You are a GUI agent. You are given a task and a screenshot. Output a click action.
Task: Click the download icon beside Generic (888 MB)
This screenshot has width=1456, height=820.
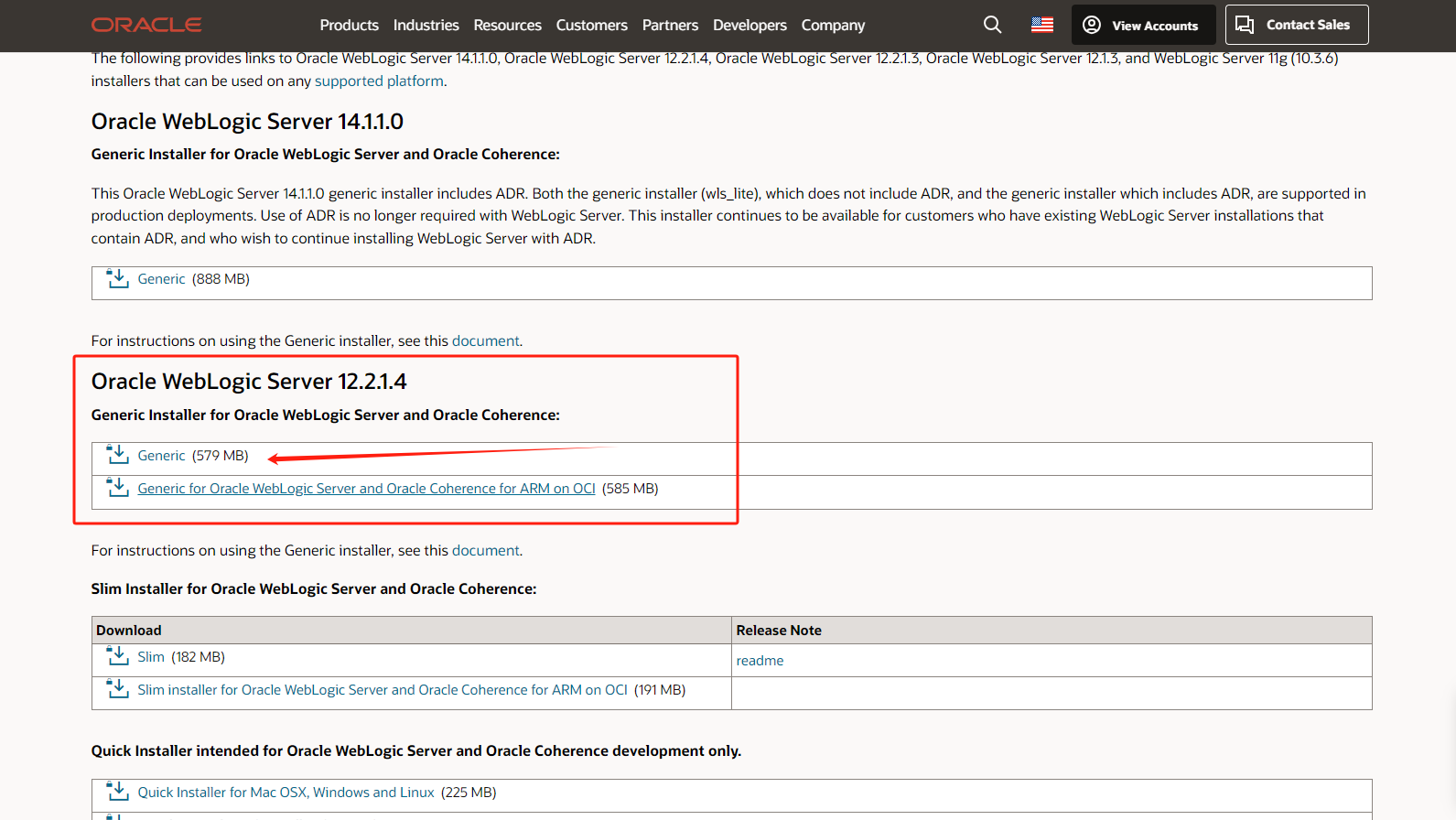click(118, 278)
